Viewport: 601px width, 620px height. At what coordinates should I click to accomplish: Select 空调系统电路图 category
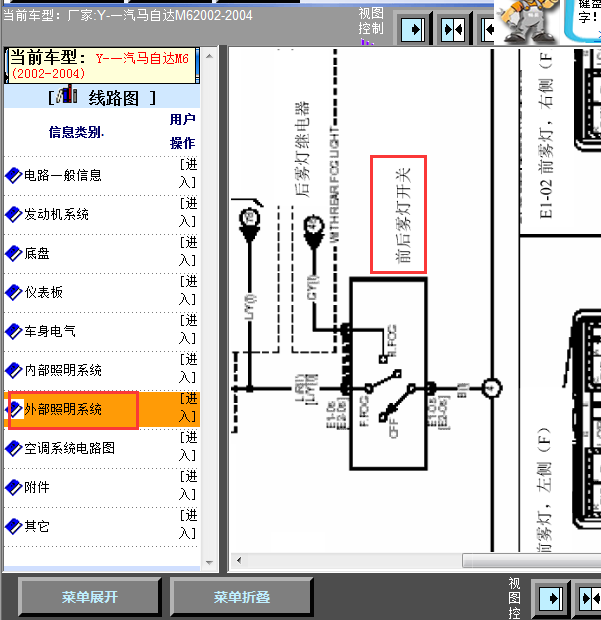coord(70,448)
